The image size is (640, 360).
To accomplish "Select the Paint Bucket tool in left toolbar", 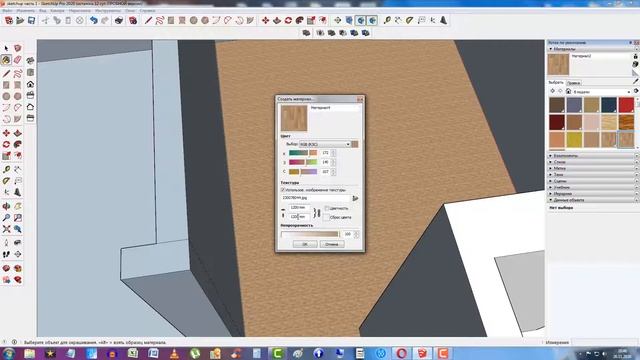I will click(x=6, y=60).
